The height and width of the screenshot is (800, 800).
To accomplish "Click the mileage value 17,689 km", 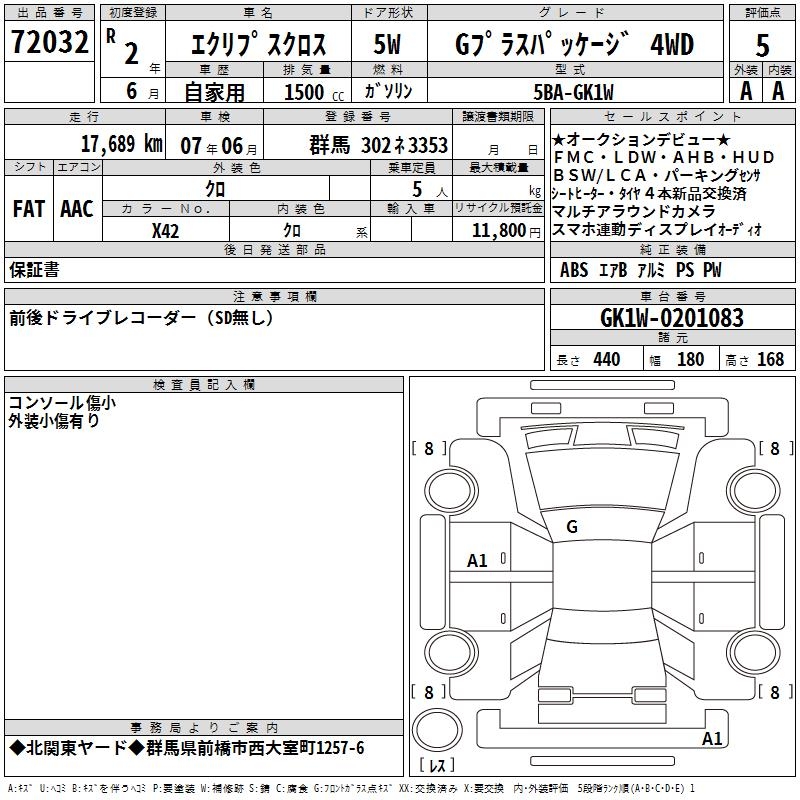I will coord(108,142).
